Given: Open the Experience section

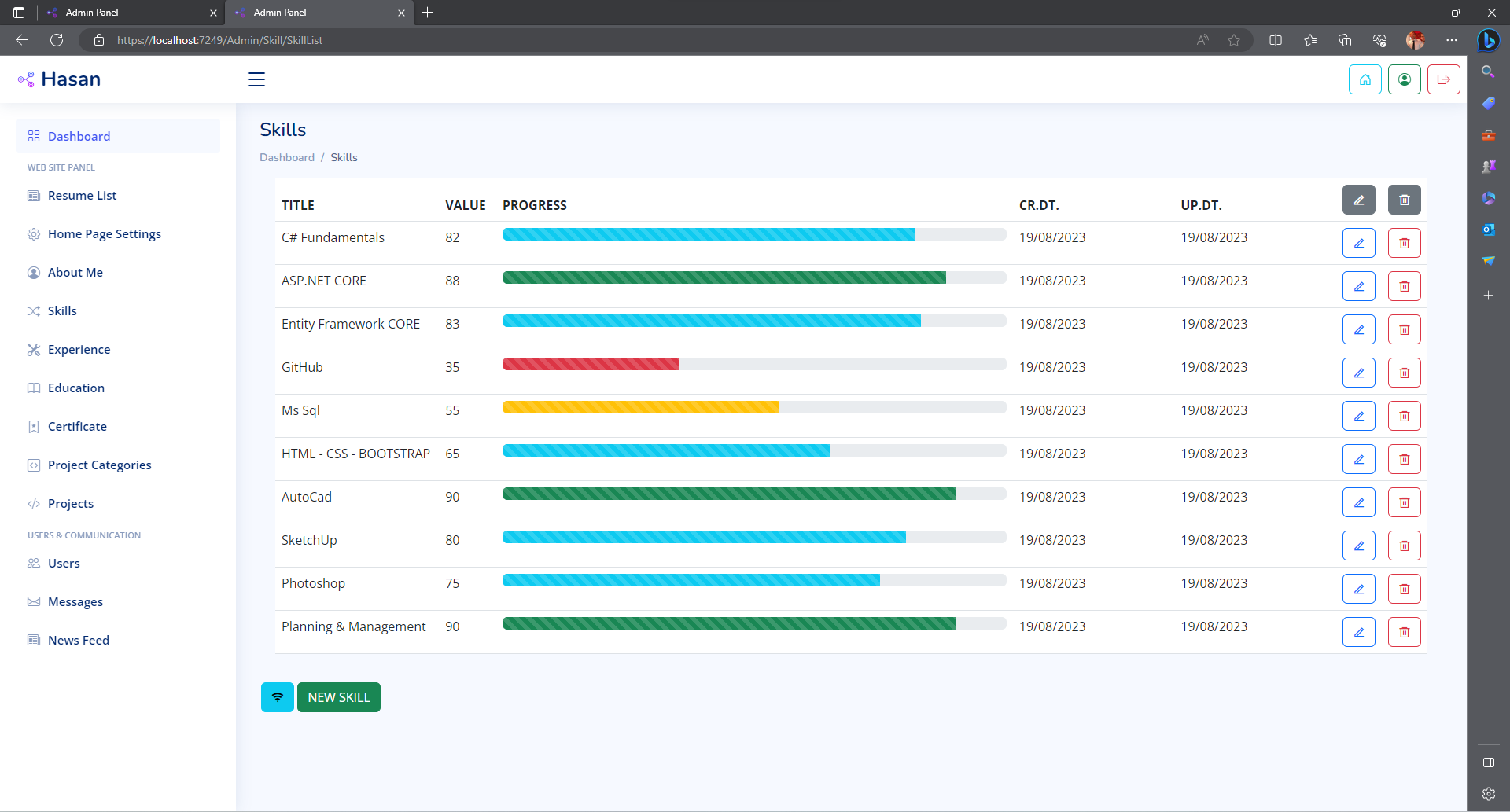Looking at the screenshot, I should point(118,350).
